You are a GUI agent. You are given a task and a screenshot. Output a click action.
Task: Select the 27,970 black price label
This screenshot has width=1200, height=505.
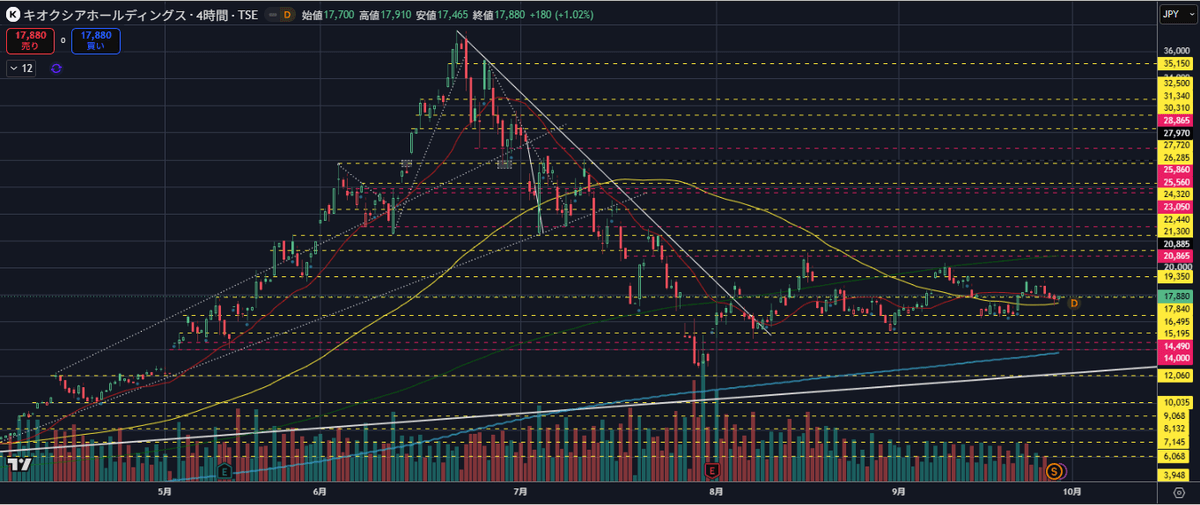coord(1175,132)
